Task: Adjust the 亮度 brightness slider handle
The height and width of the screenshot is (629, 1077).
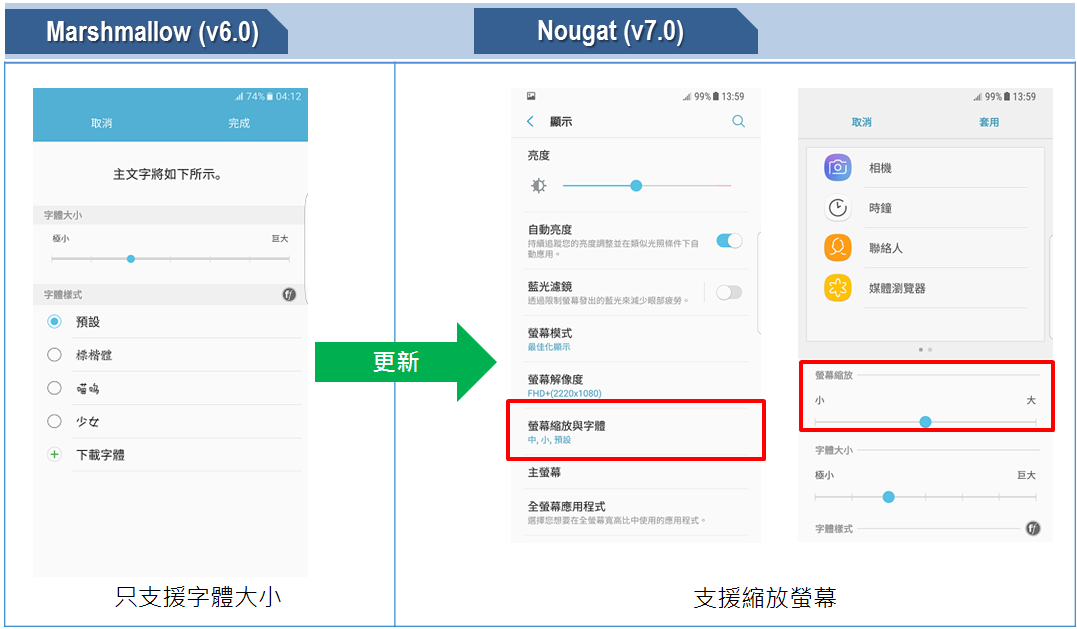Action: pos(636,185)
